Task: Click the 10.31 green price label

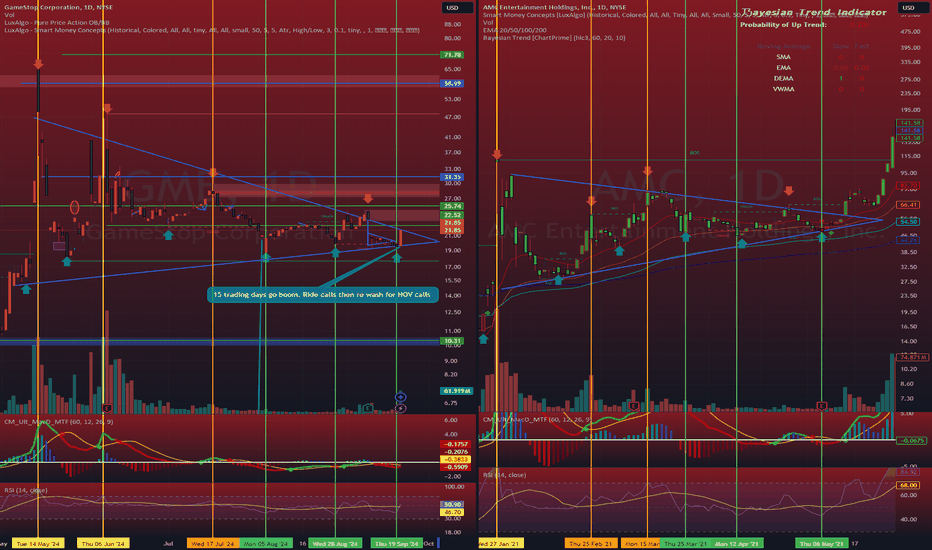Action: pyautogui.click(x=452, y=341)
